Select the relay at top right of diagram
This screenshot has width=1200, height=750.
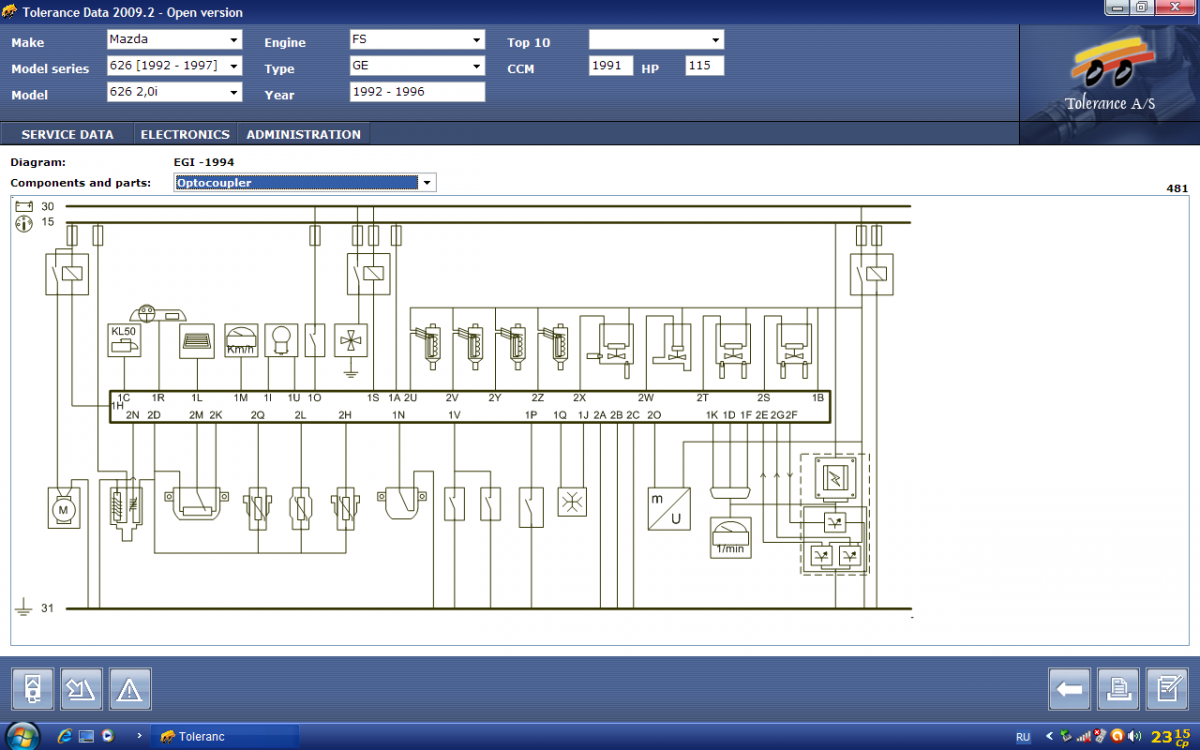[x=871, y=273]
